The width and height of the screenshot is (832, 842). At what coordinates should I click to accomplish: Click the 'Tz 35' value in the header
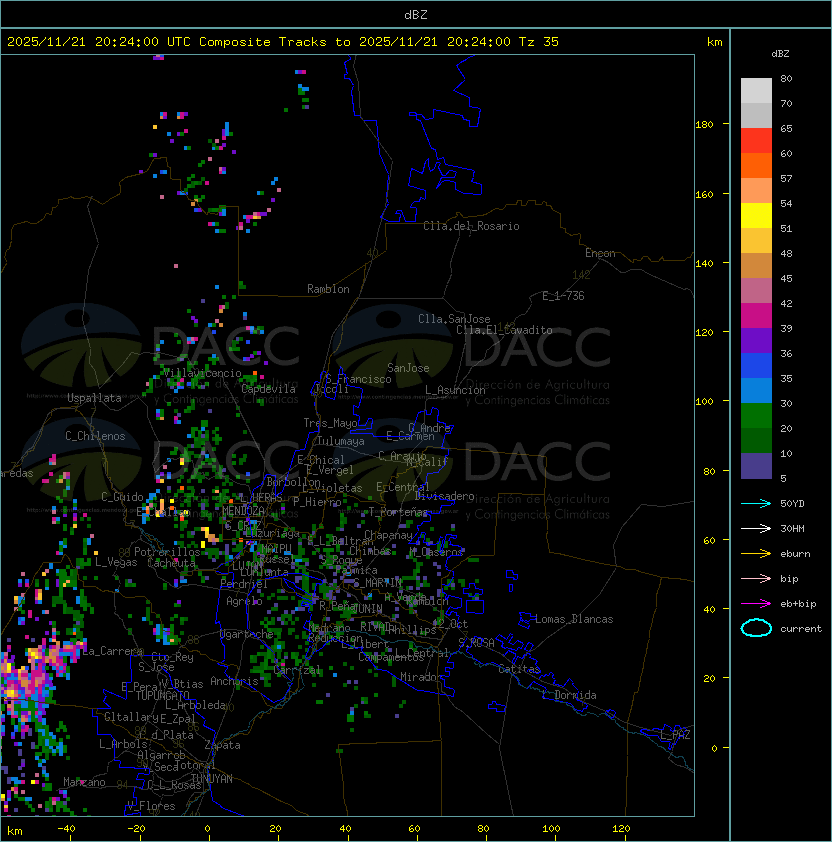tap(539, 42)
